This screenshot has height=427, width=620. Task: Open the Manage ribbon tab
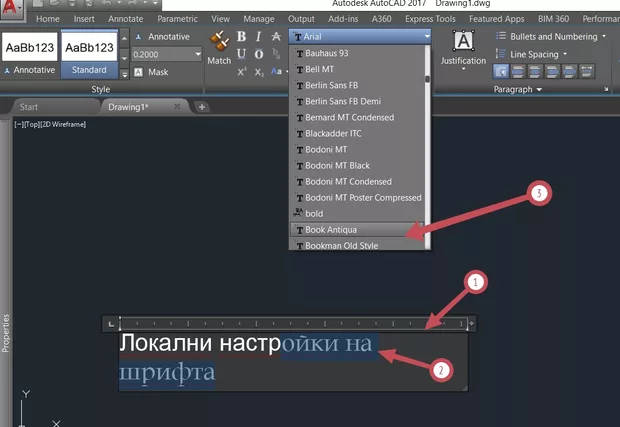pyautogui.click(x=259, y=19)
